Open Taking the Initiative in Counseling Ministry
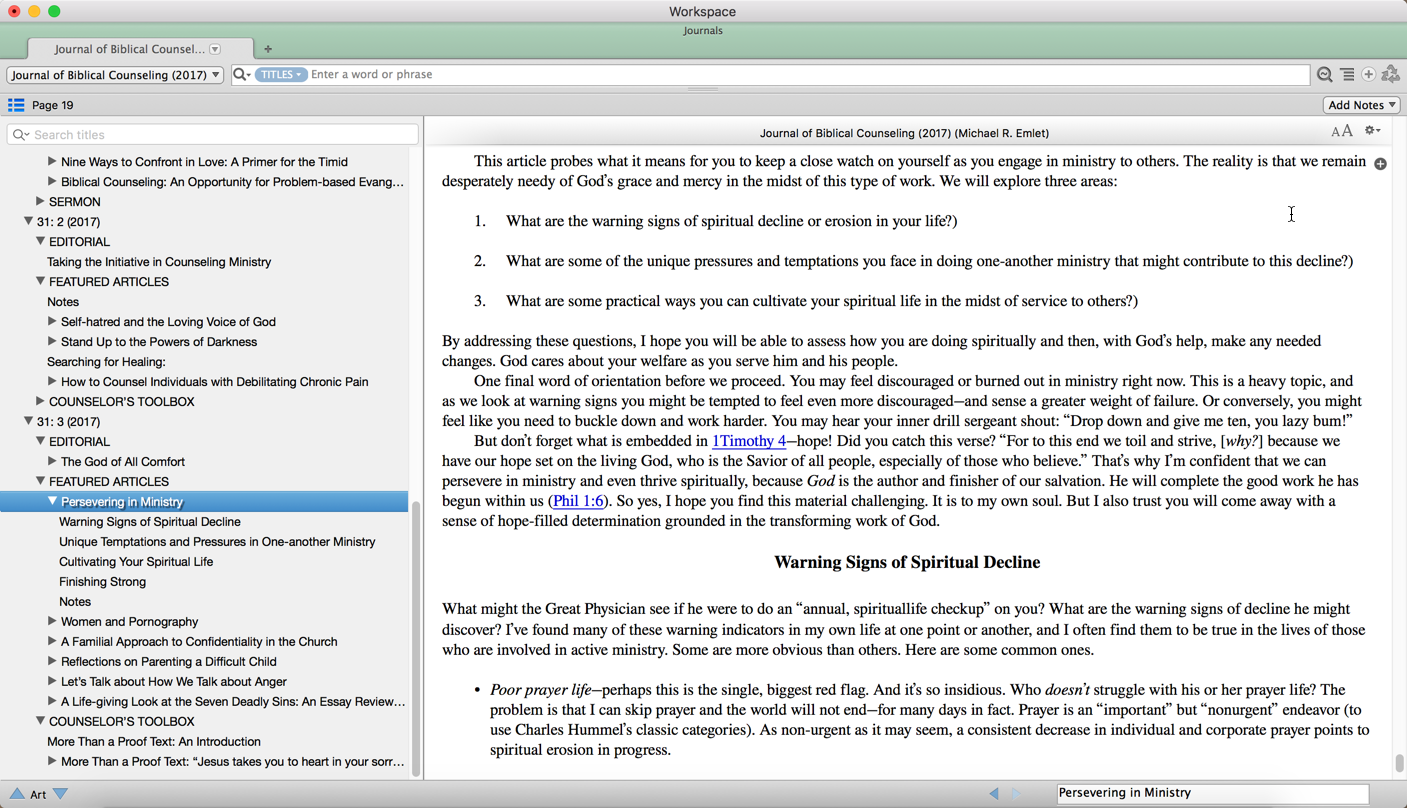The width and height of the screenshot is (1407, 808). [159, 262]
